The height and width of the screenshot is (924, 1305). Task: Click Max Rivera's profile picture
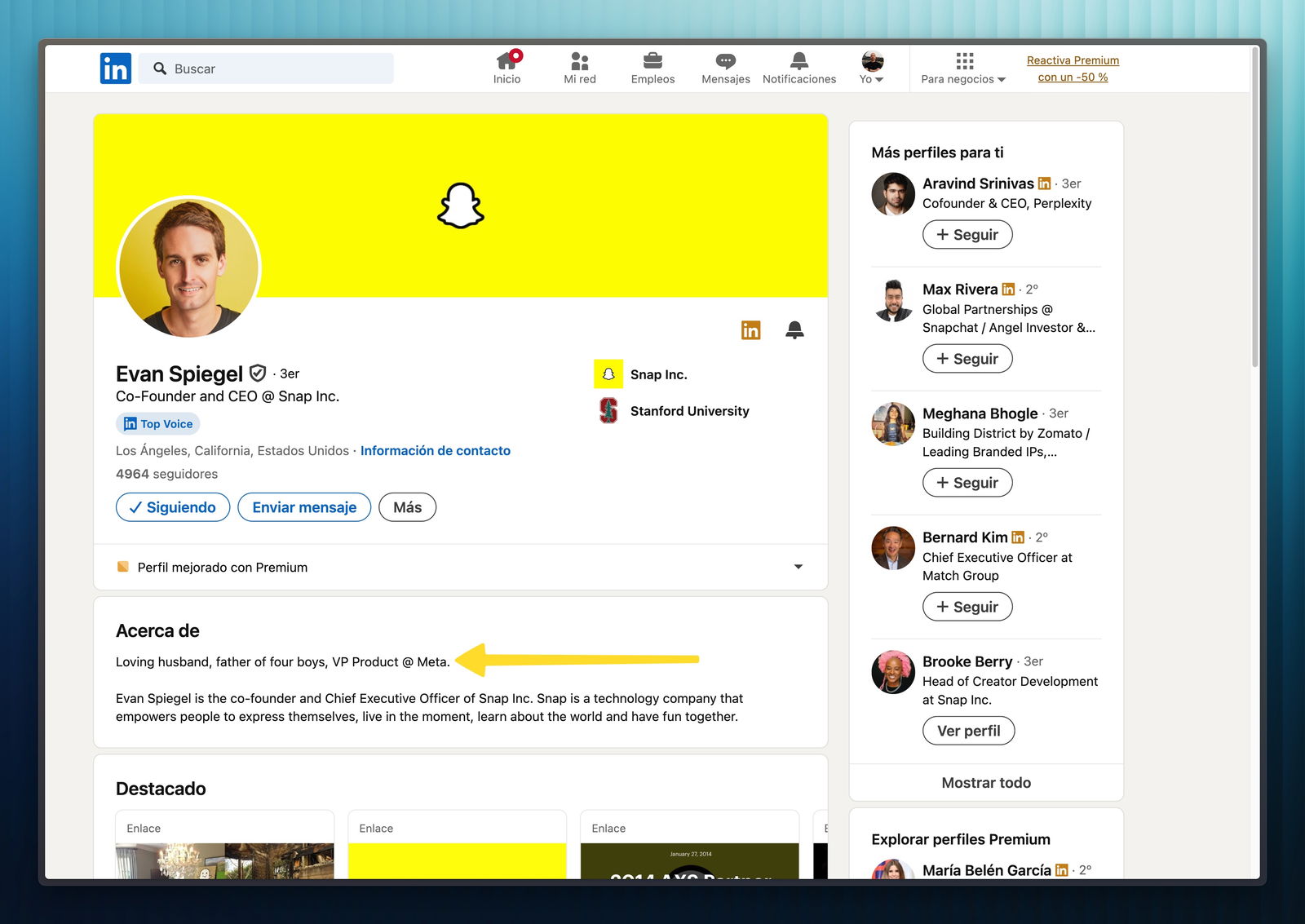[893, 300]
